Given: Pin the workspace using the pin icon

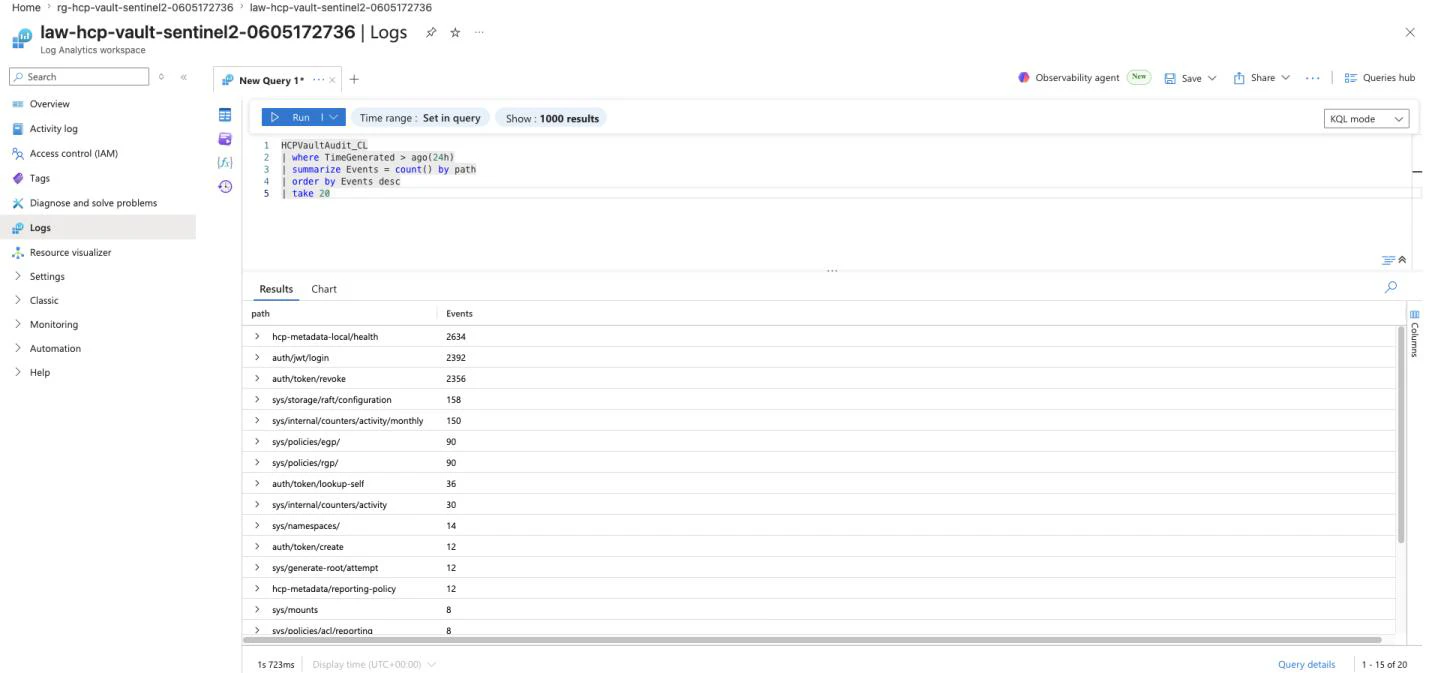Looking at the screenshot, I should coord(431,32).
